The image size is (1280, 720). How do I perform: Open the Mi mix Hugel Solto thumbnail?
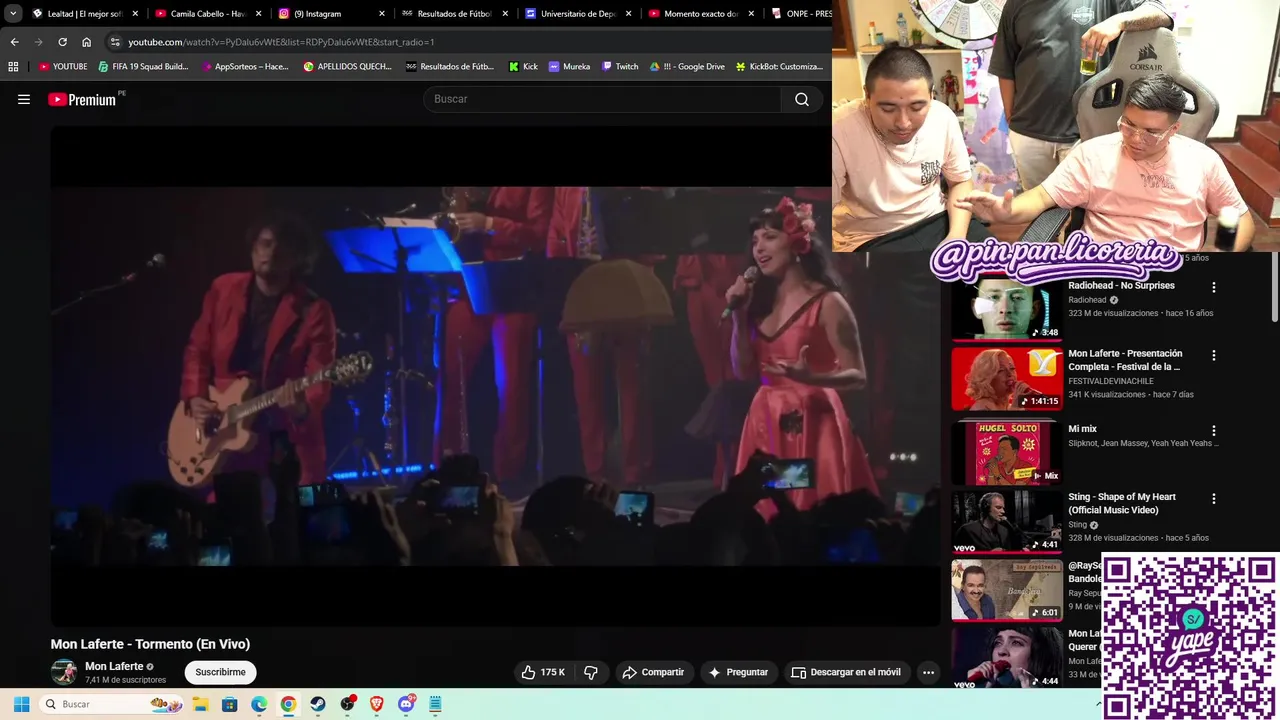[x=1006, y=452]
